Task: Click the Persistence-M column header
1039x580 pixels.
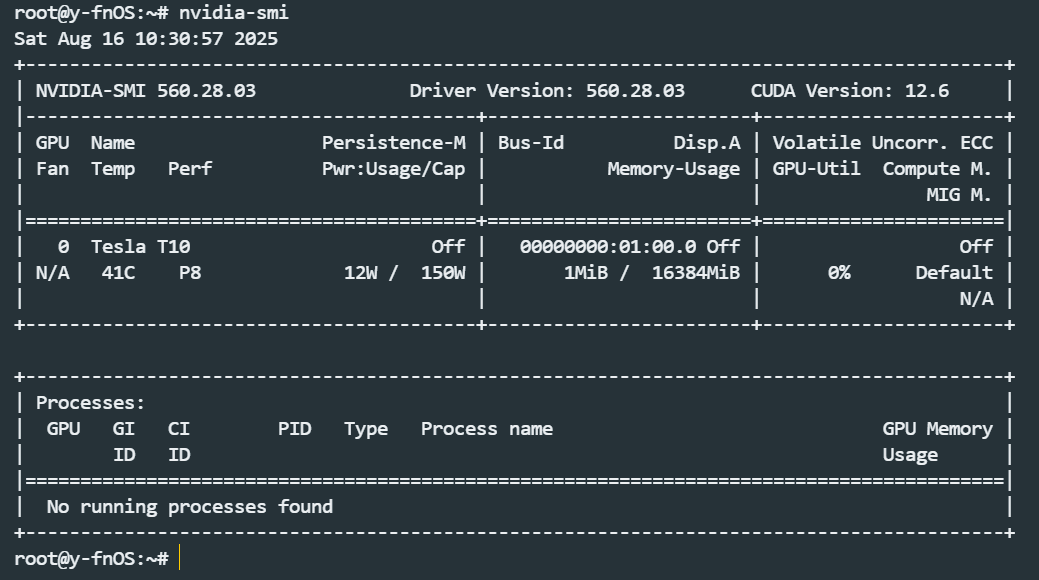Action: (x=393, y=143)
